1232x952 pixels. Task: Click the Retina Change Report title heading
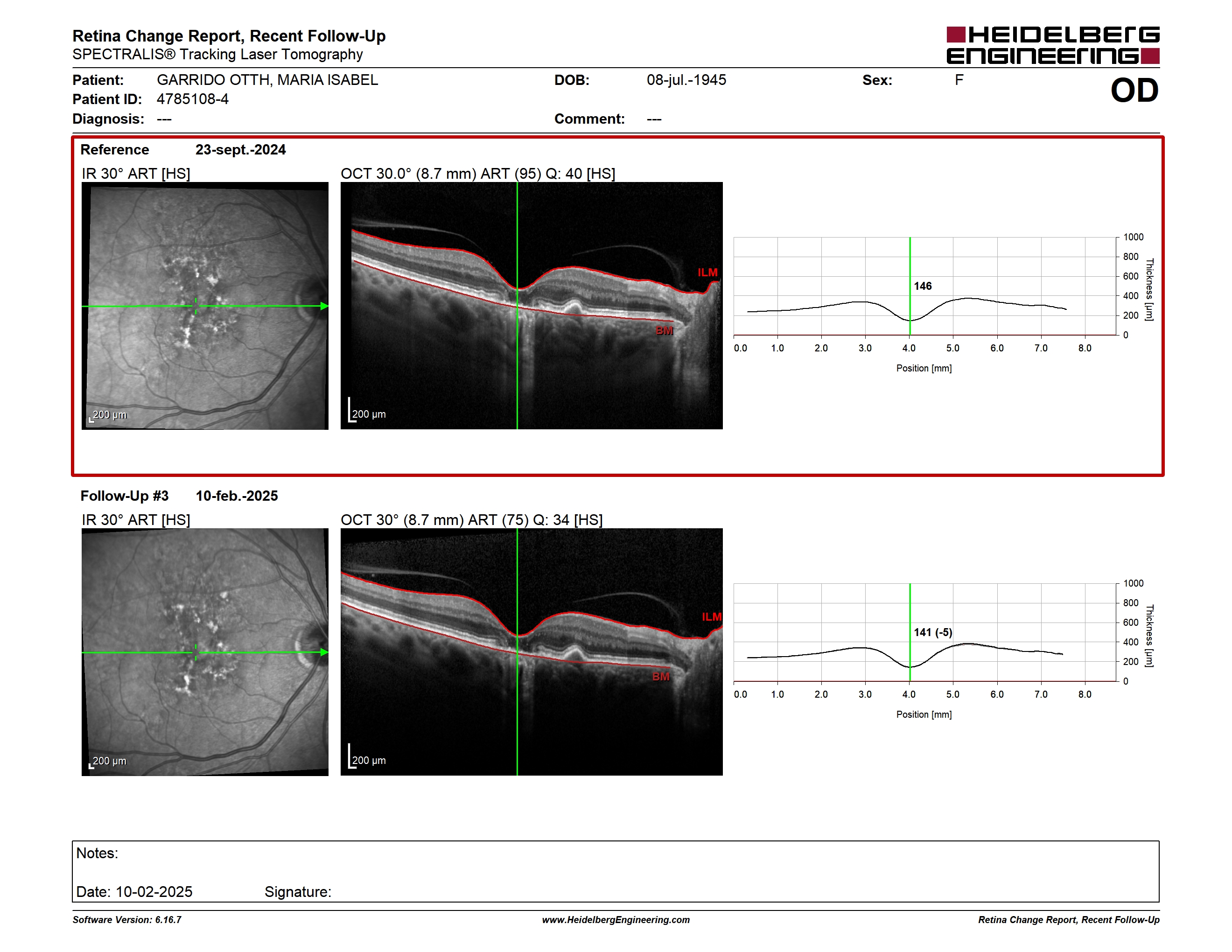tap(229, 36)
